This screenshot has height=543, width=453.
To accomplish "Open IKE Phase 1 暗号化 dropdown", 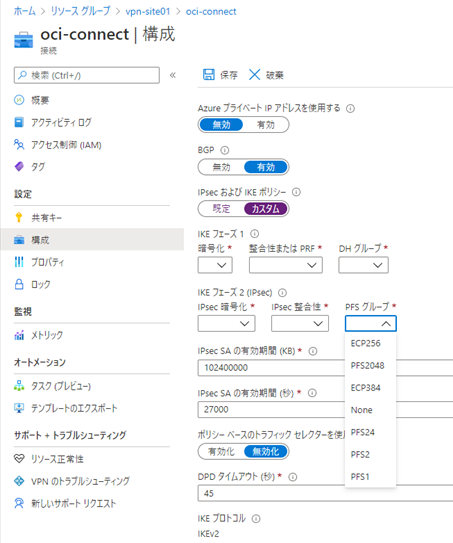I will click(215, 265).
